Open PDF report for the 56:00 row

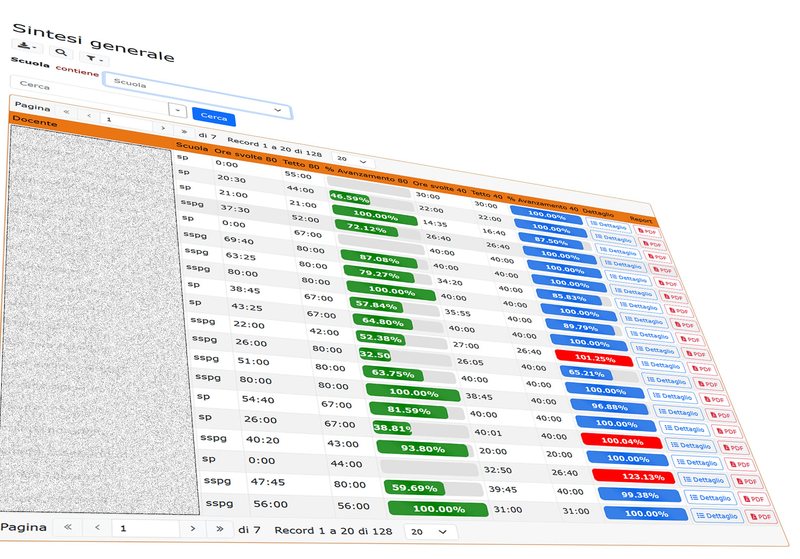[x=759, y=517]
